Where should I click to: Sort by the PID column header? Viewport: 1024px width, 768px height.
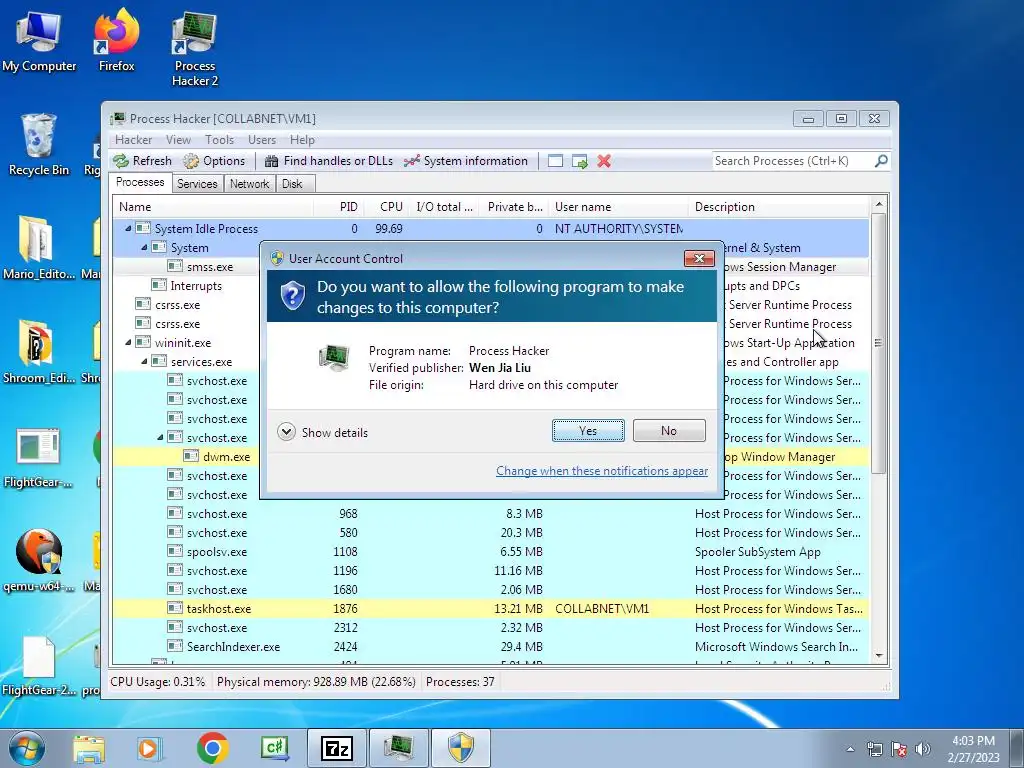point(339,207)
